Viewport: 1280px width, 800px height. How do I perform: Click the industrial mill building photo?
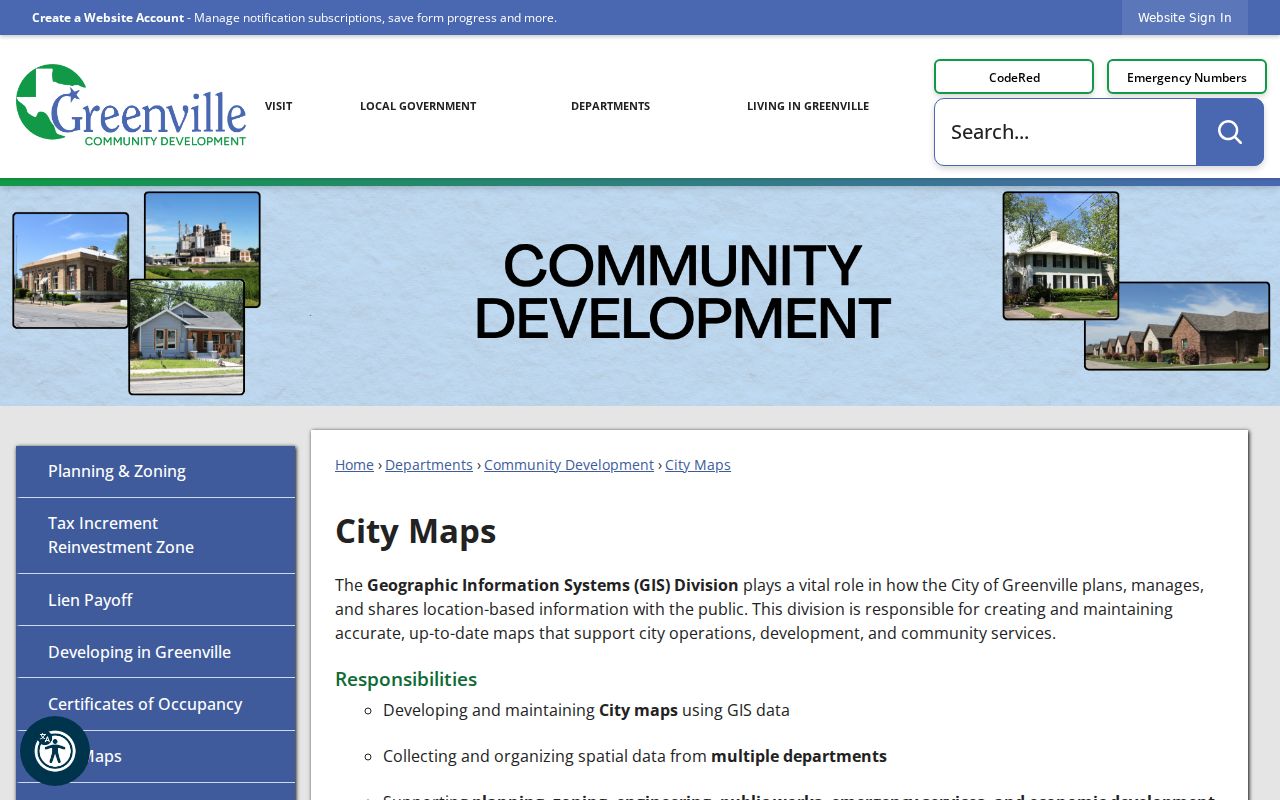[x=202, y=236]
